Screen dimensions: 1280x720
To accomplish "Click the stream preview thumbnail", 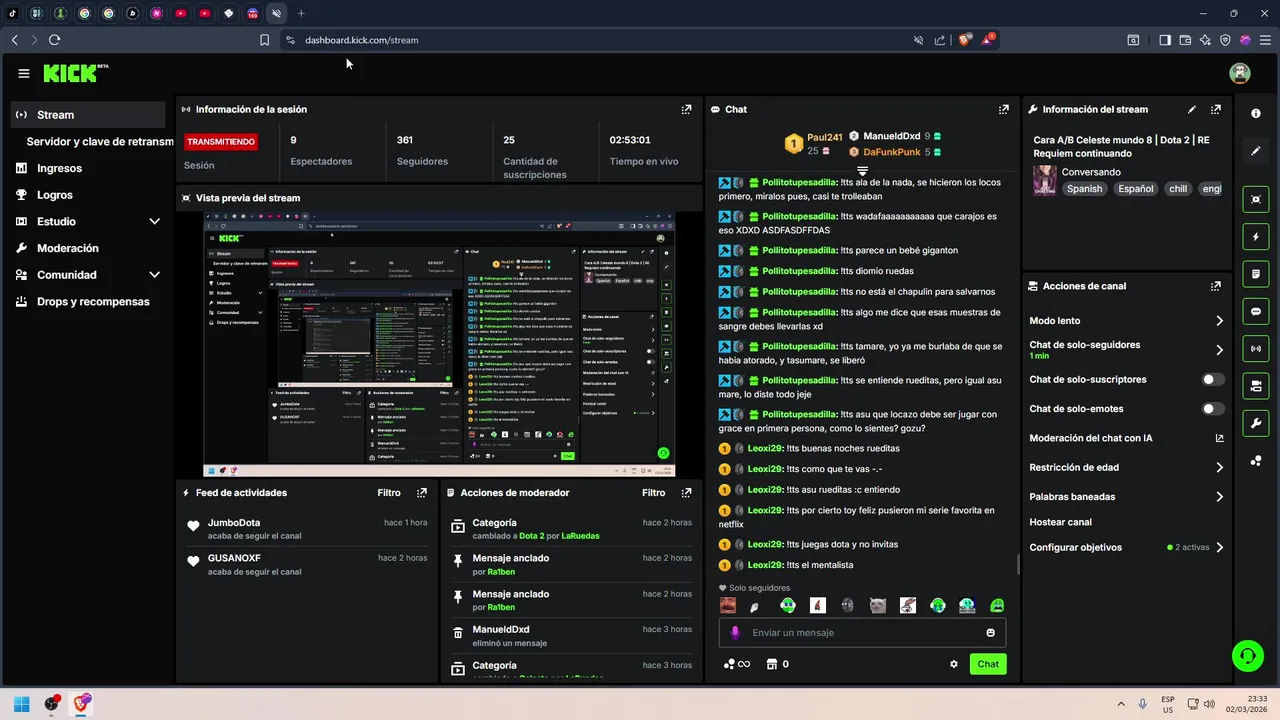I will point(440,345).
